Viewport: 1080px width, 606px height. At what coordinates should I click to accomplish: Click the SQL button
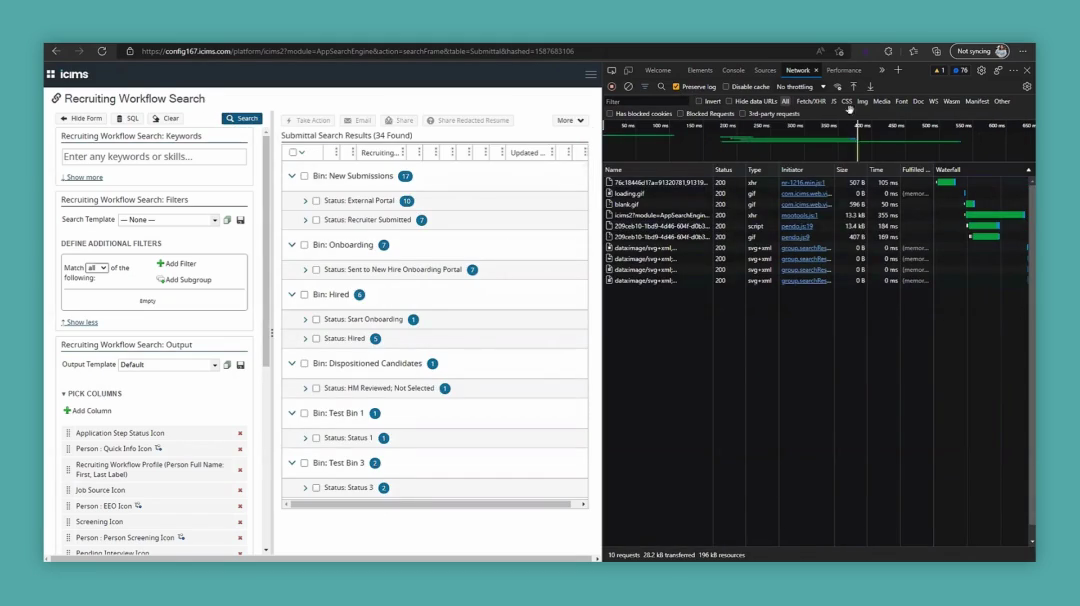tap(127, 118)
